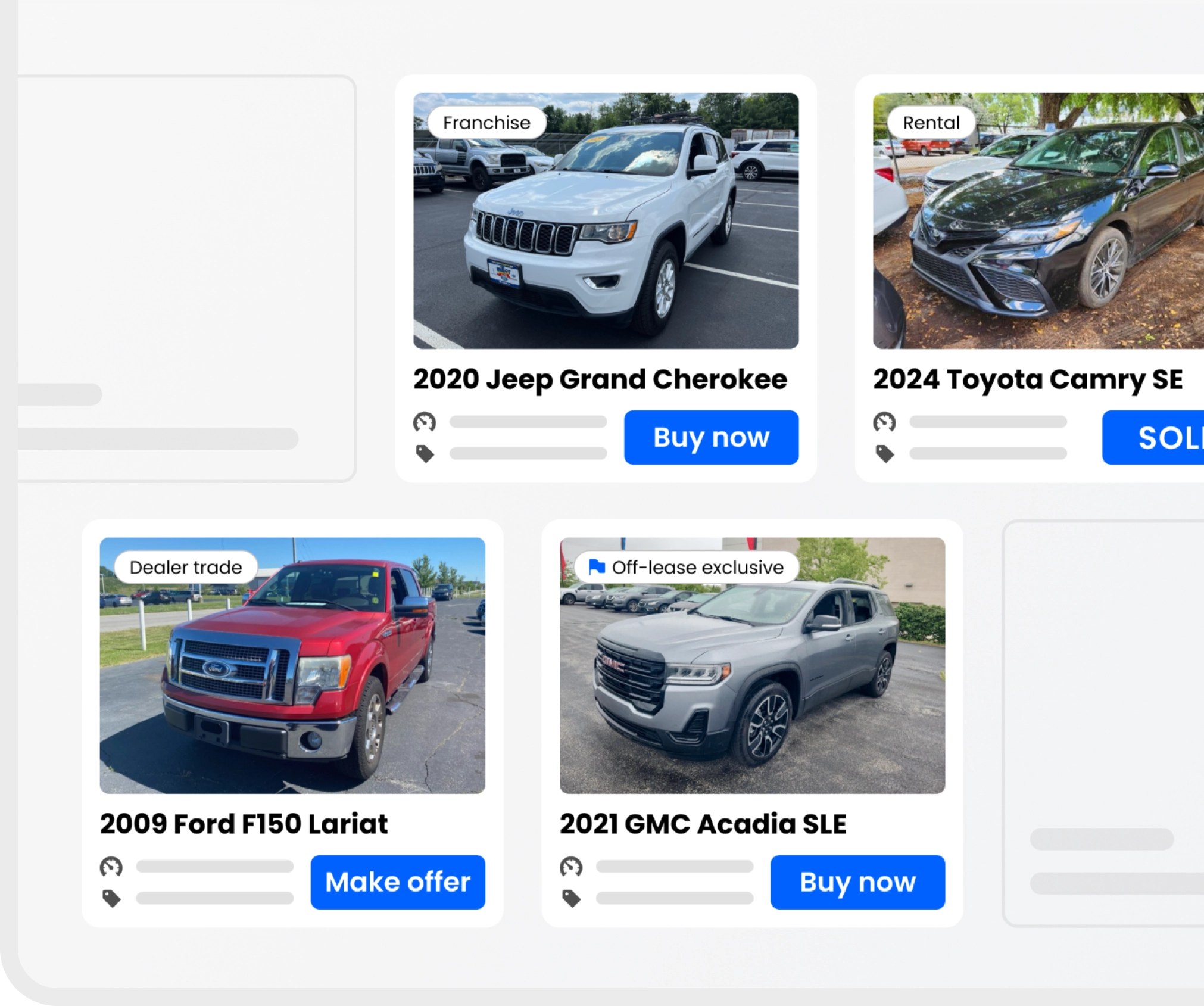The width and height of the screenshot is (1204, 1006).
Task: Buy the 2020 Jeep Grand Cherokee now
Action: 711,437
